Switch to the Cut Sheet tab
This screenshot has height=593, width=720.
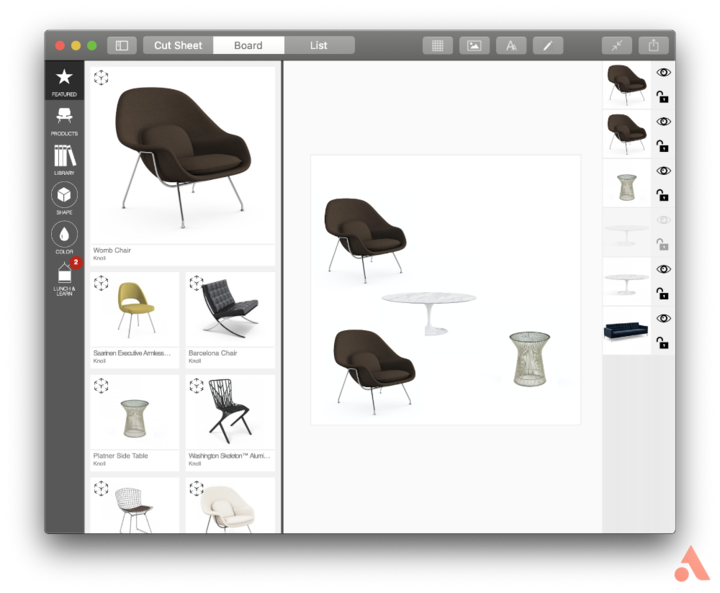pos(178,45)
